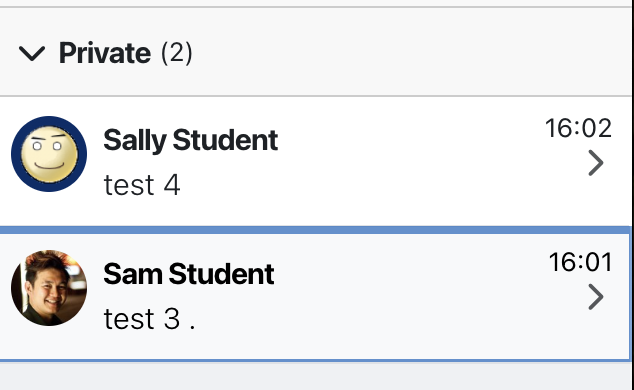Click the Private section heading text

[105, 53]
